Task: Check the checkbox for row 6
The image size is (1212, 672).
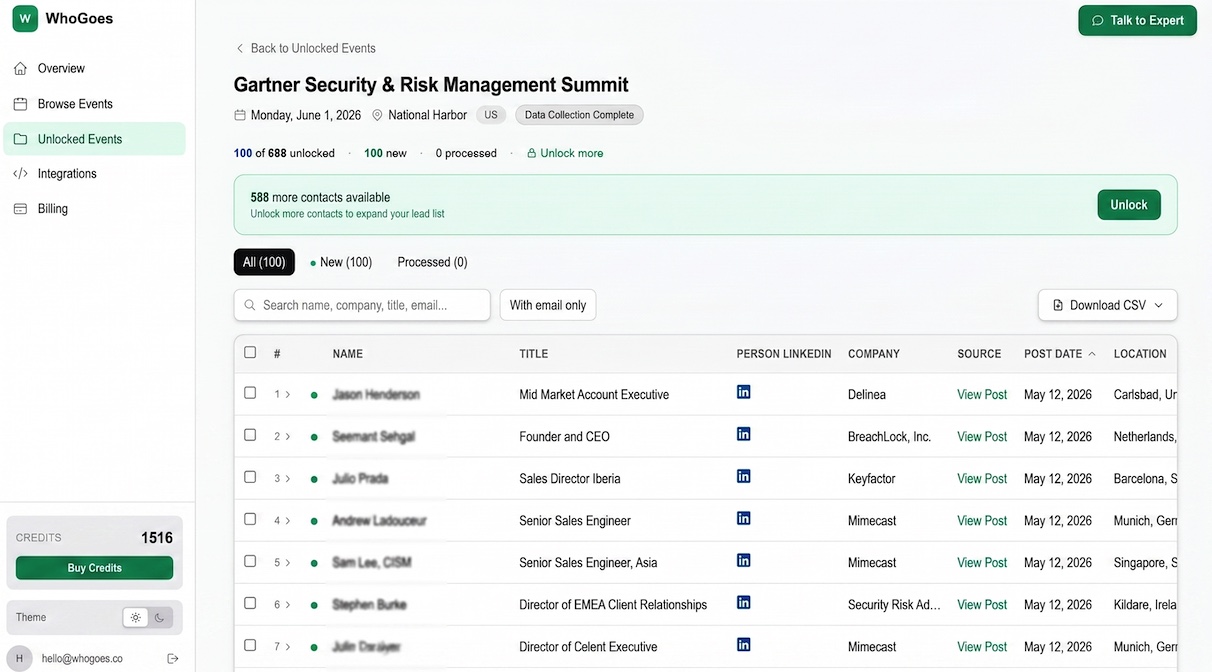Action: click(250, 603)
